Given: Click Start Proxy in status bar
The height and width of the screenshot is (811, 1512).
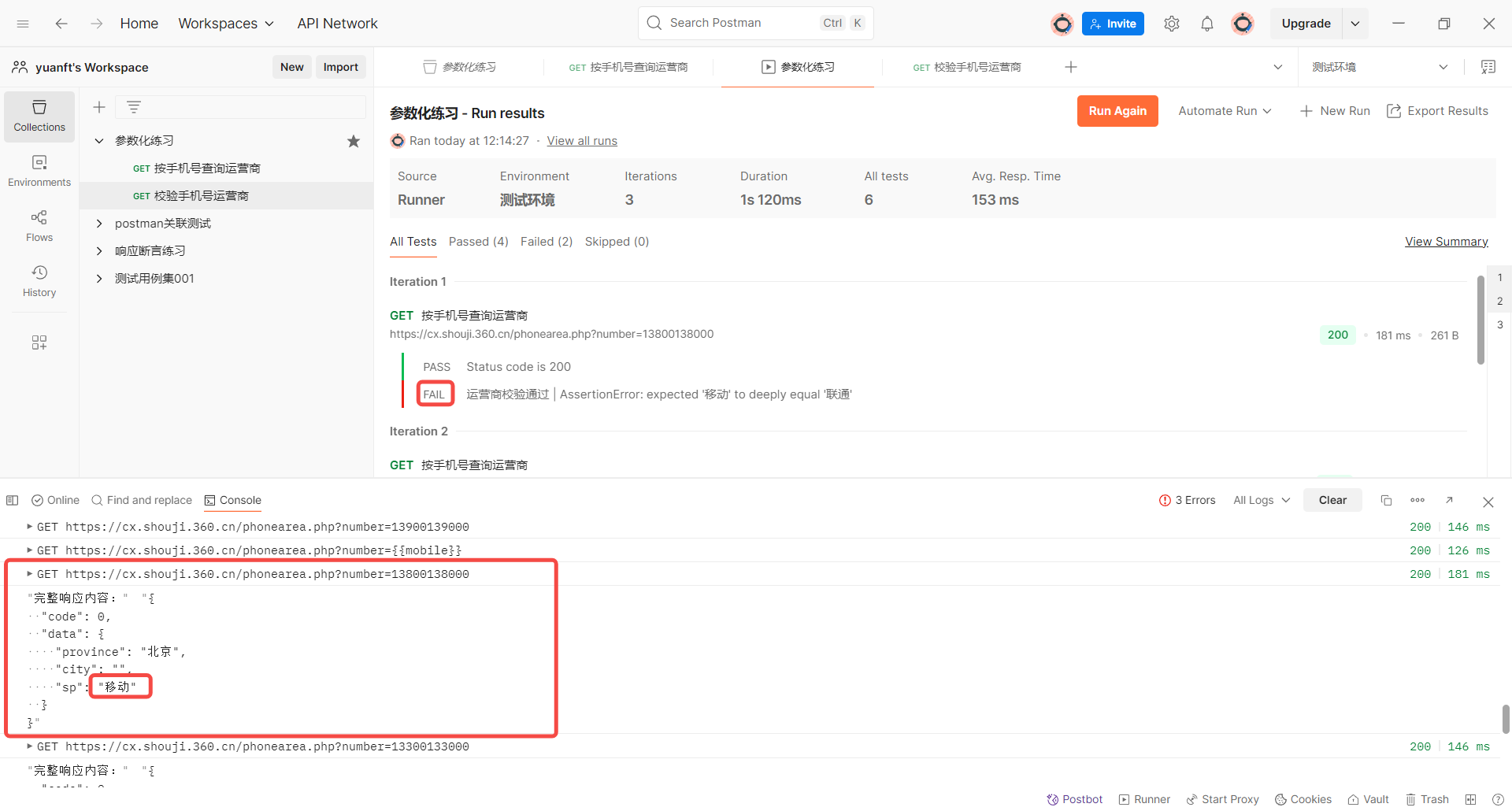Looking at the screenshot, I should click(x=1223, y=799).
